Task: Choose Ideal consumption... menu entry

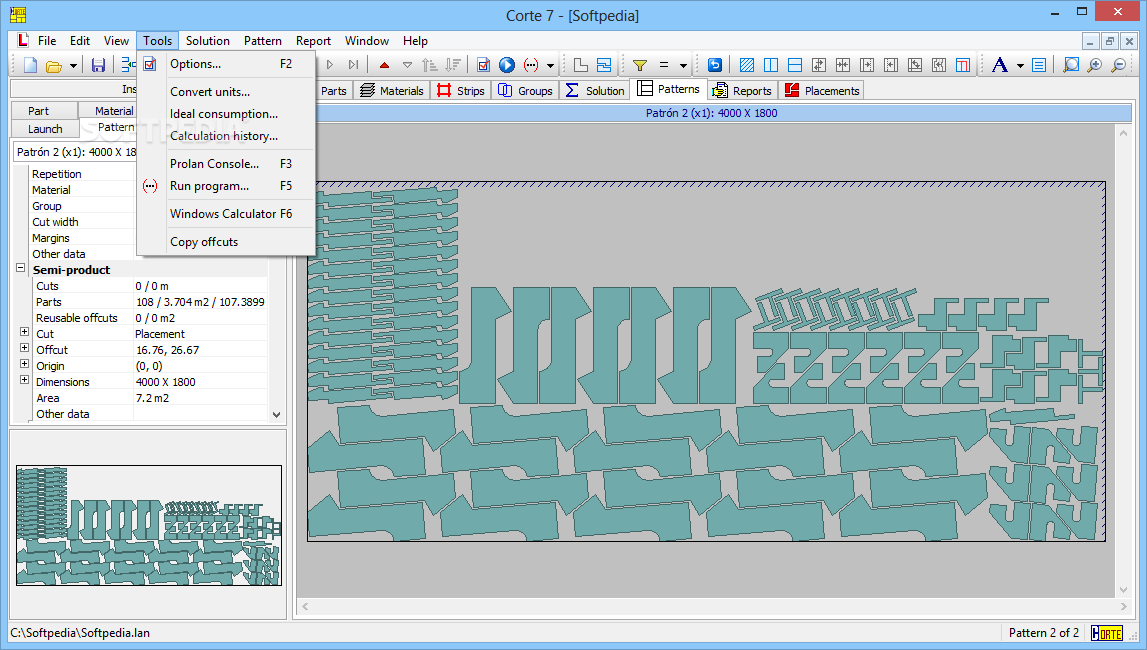Action: pyautogui.click(x=226, y=114)
